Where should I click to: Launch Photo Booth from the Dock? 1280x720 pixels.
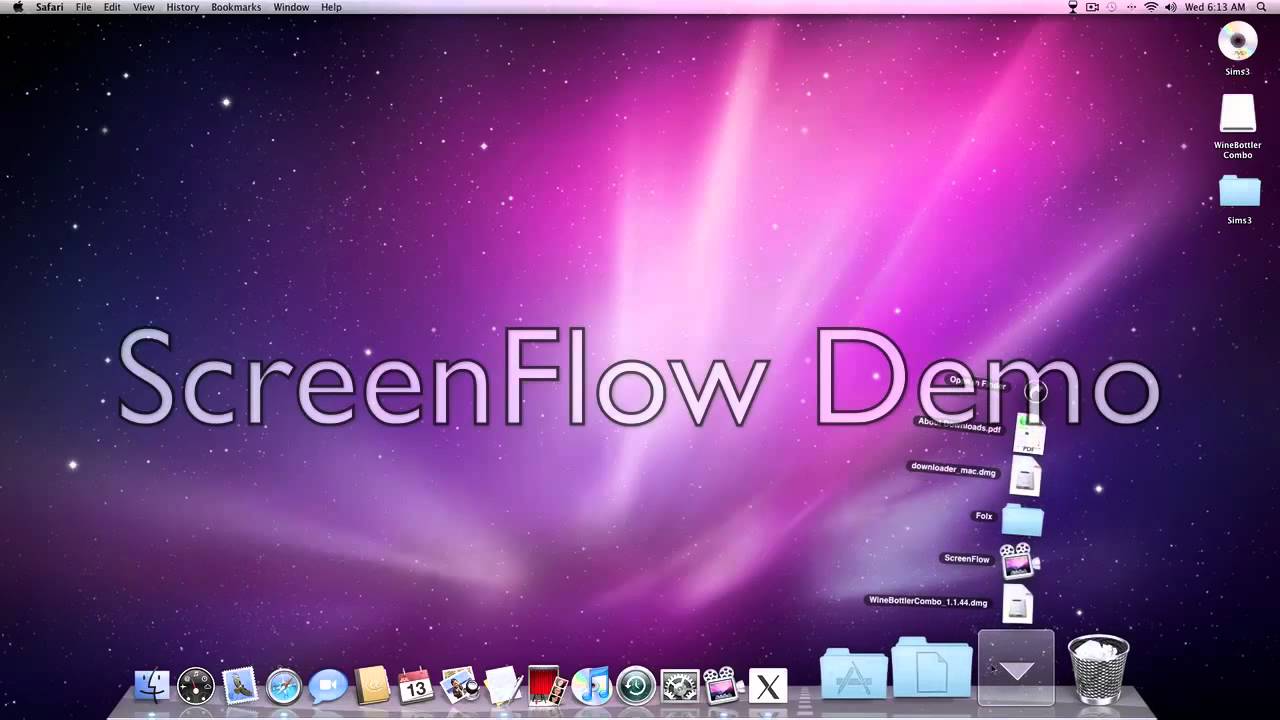click(547, 686)
